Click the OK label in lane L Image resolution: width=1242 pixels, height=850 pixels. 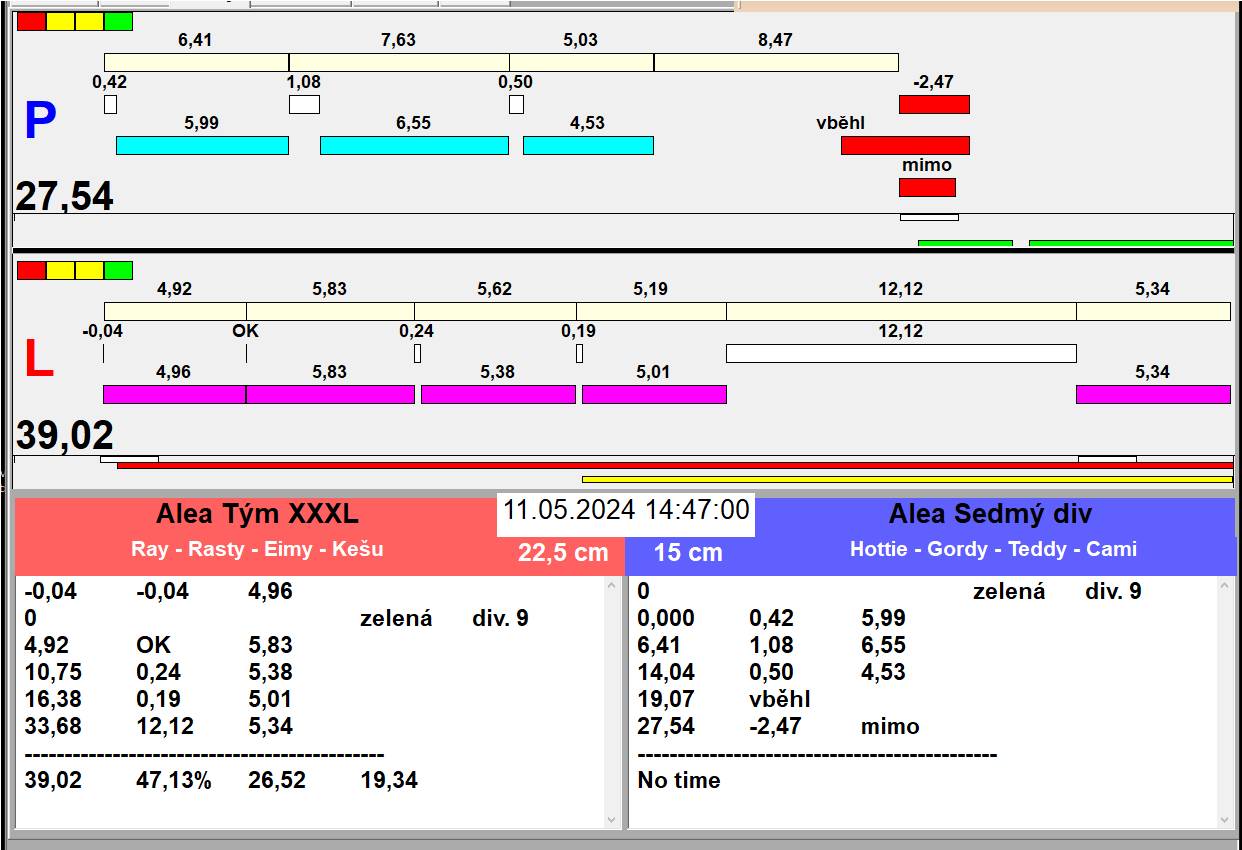click(x=245, y=330)
